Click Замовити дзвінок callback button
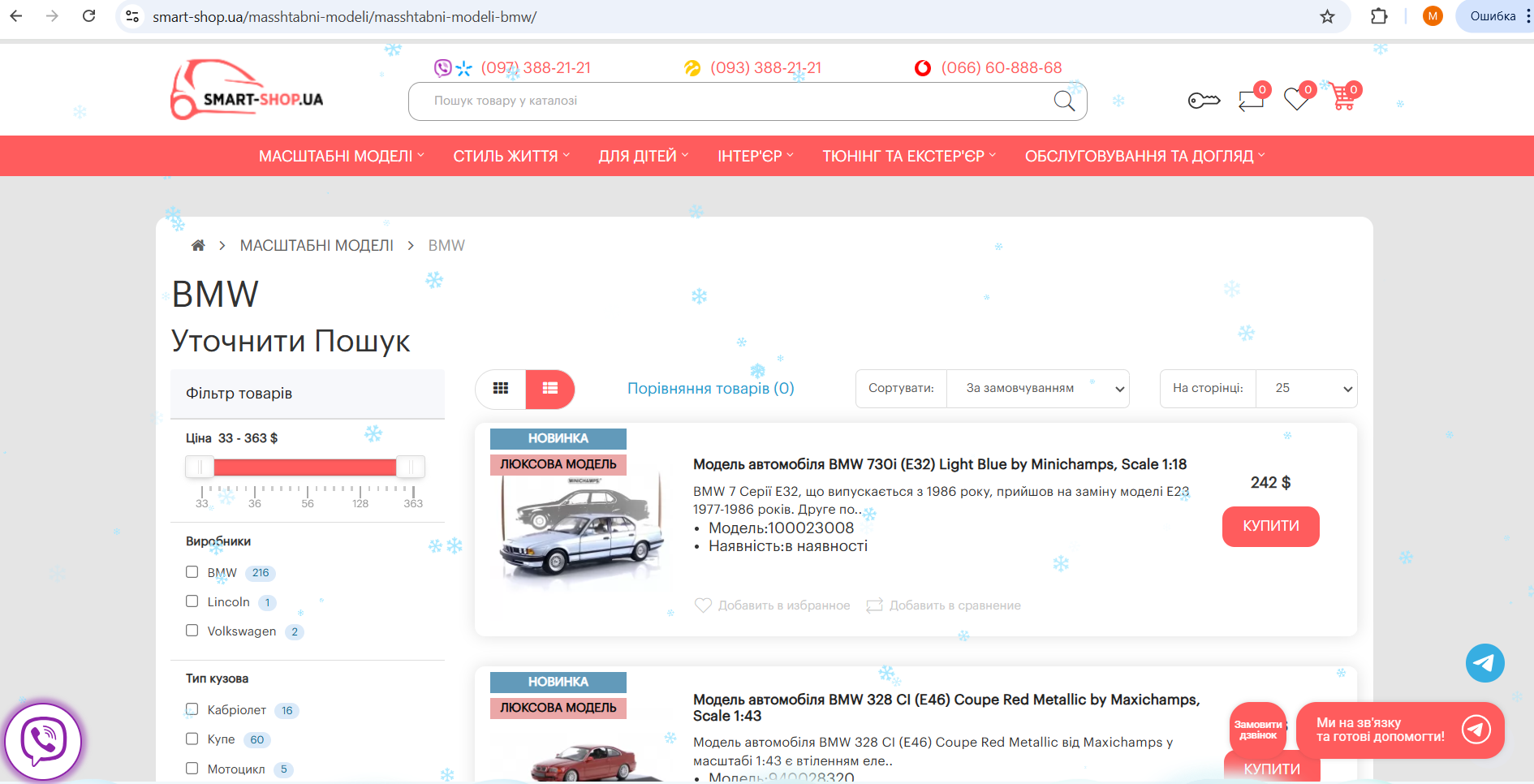The image size is (1534, 784). click(1258, 730)
